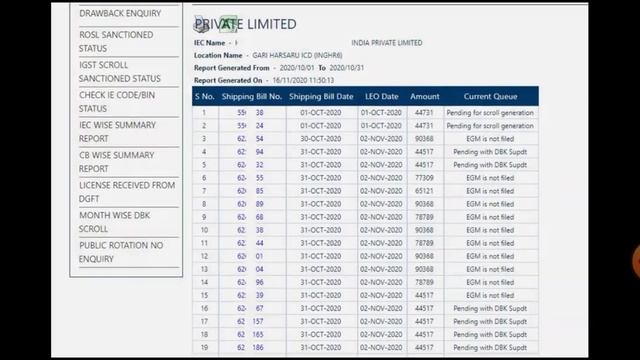
Task: Open shipping bill ending 186 in row 19
Action: [x=250, y=348]
